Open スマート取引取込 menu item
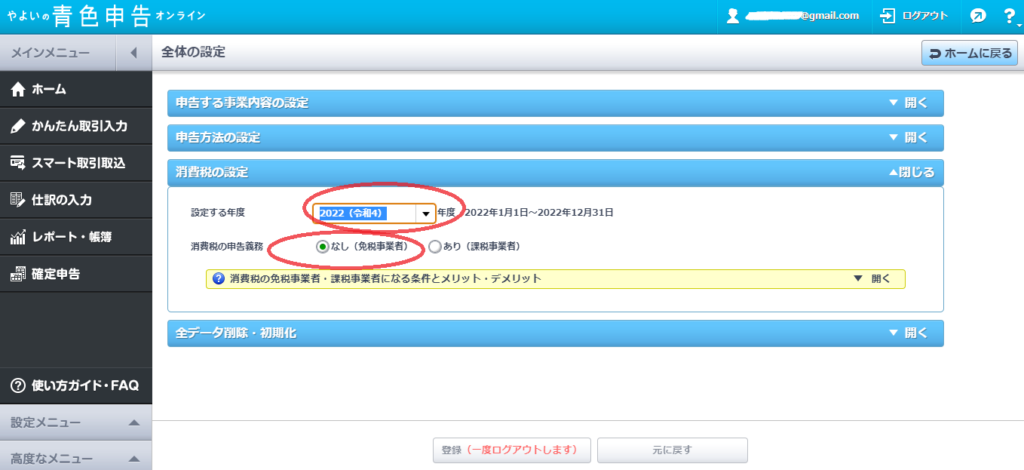 click(x=76, y=163)
